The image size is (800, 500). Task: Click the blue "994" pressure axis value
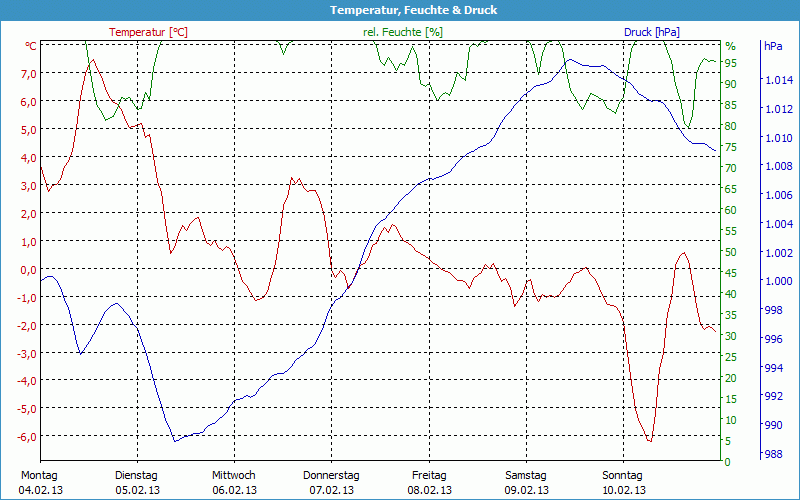coord(772,368)
